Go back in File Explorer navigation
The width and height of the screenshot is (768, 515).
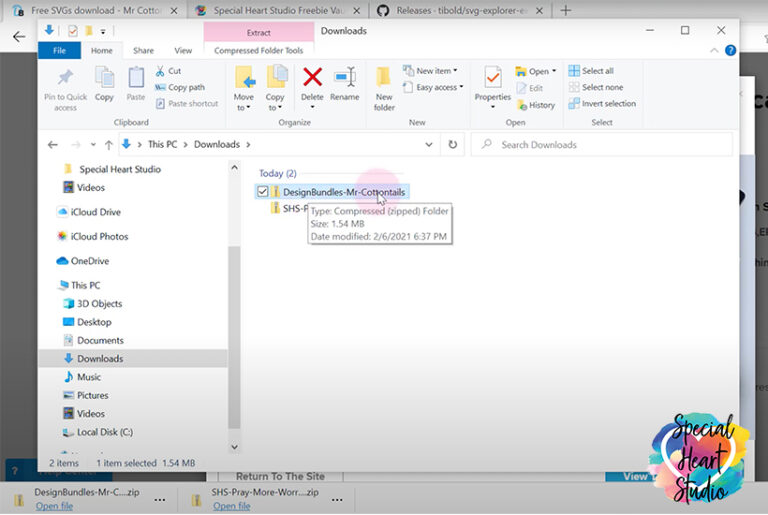click(x=52, y=145)
